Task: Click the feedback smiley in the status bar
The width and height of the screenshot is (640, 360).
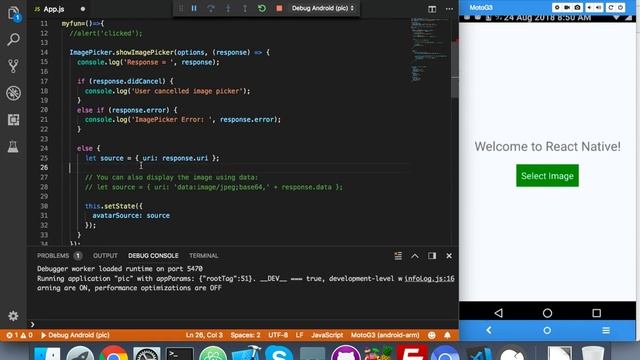Action: [x=431, y=335]
